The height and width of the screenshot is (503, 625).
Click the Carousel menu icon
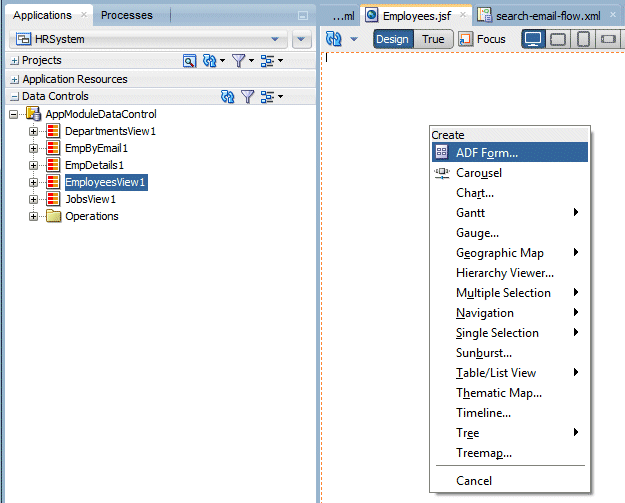(x=442, y=173)
